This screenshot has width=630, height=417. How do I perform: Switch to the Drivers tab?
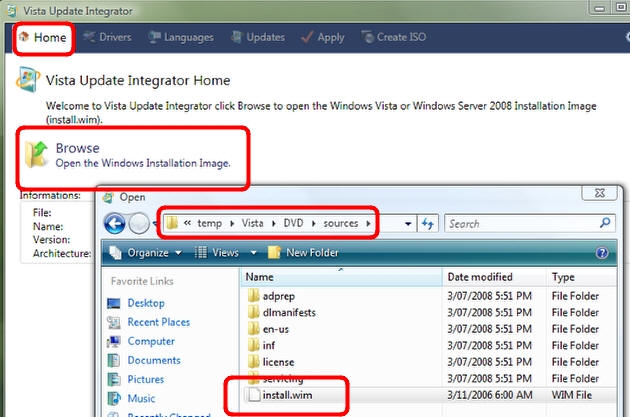click(x=108, y=37)
